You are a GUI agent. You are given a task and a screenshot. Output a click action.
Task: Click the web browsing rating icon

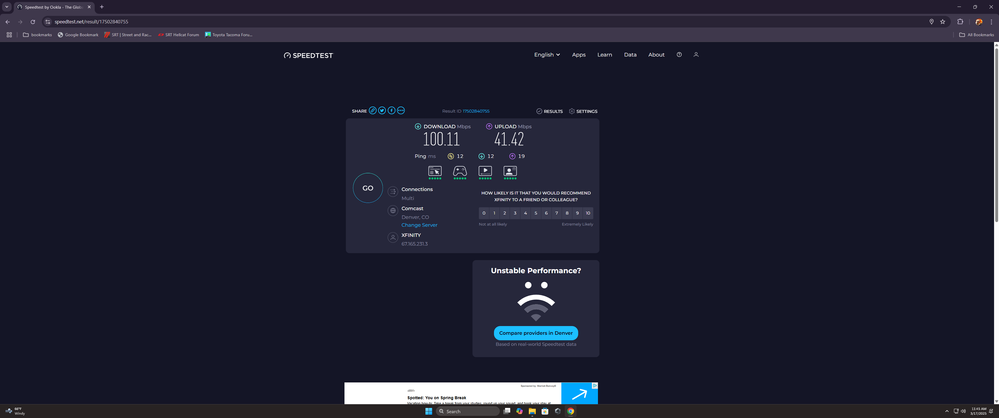coord(435,171)
